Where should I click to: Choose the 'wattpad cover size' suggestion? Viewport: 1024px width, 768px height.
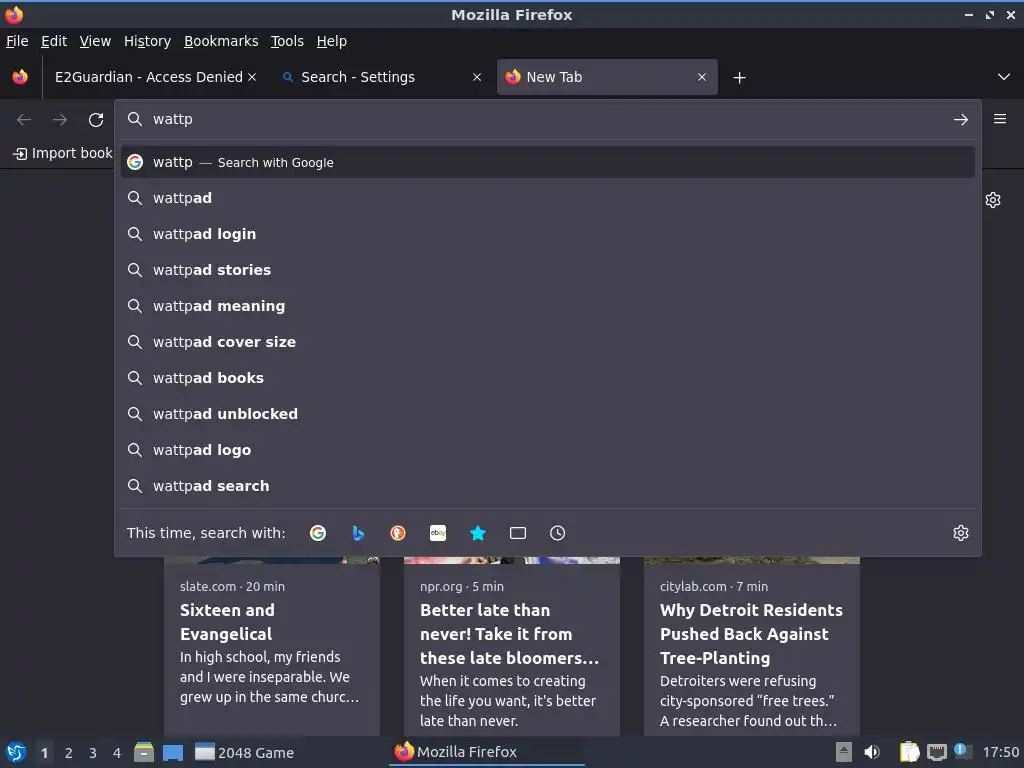[548, 342]
